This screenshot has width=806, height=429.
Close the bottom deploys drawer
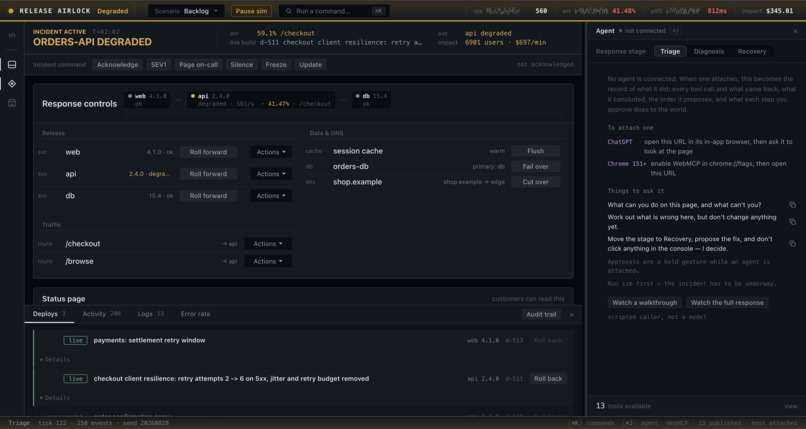(572, 314)
